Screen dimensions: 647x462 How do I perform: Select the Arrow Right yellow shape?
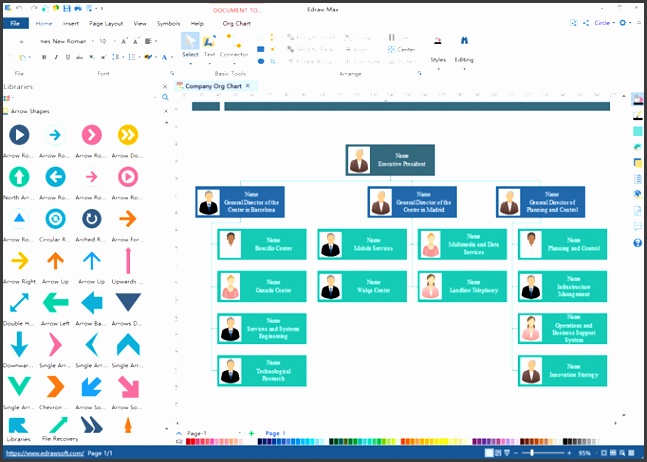pyautogui.click(x=19, y=261)
